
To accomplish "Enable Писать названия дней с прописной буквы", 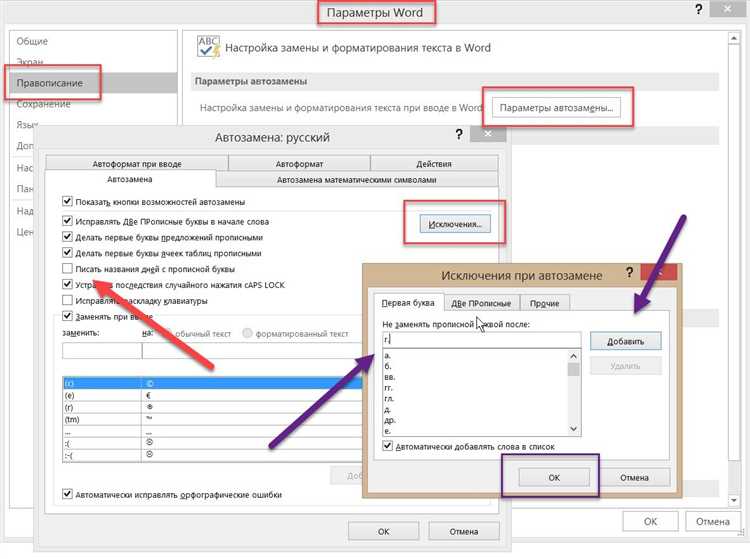I will 67,268.
